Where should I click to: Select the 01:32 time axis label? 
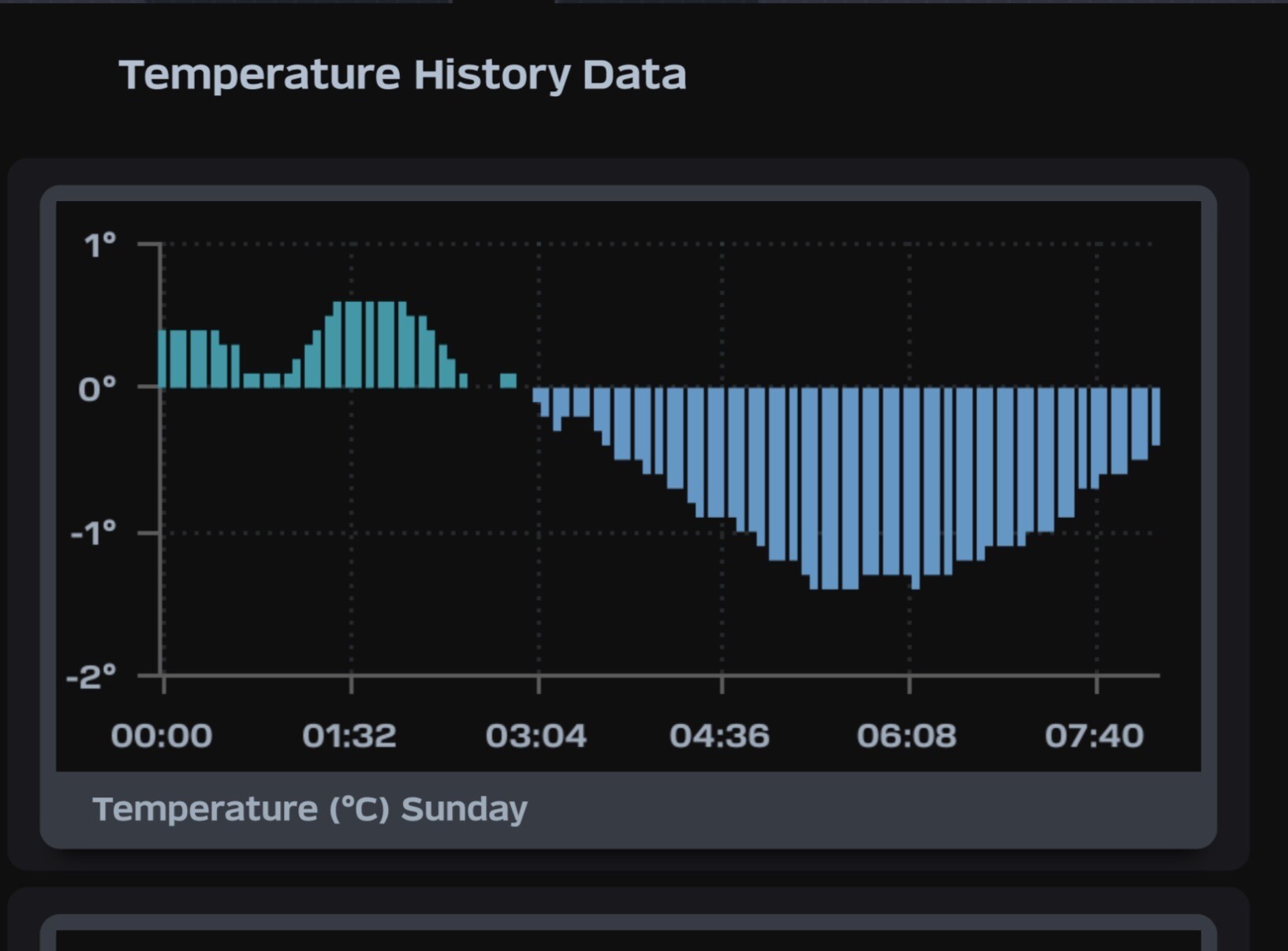pos(349,736)
